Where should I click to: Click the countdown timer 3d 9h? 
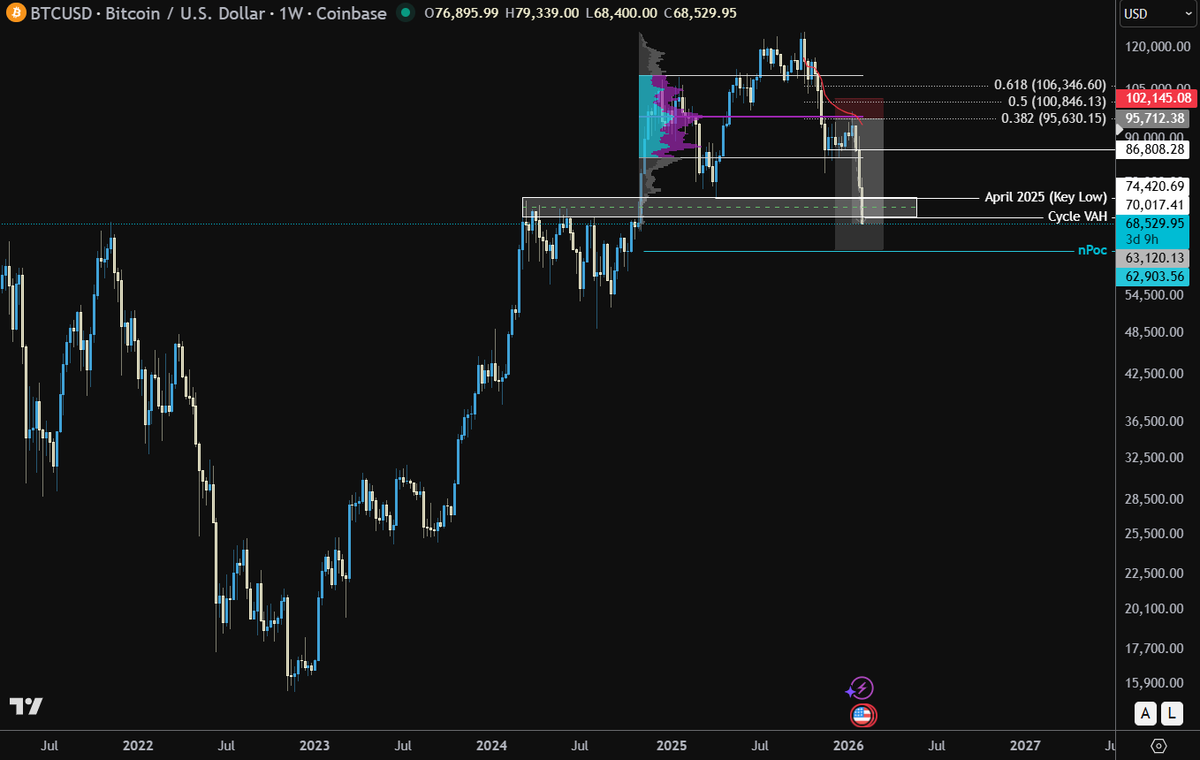pyautogui.click(x=1141, y=239)
